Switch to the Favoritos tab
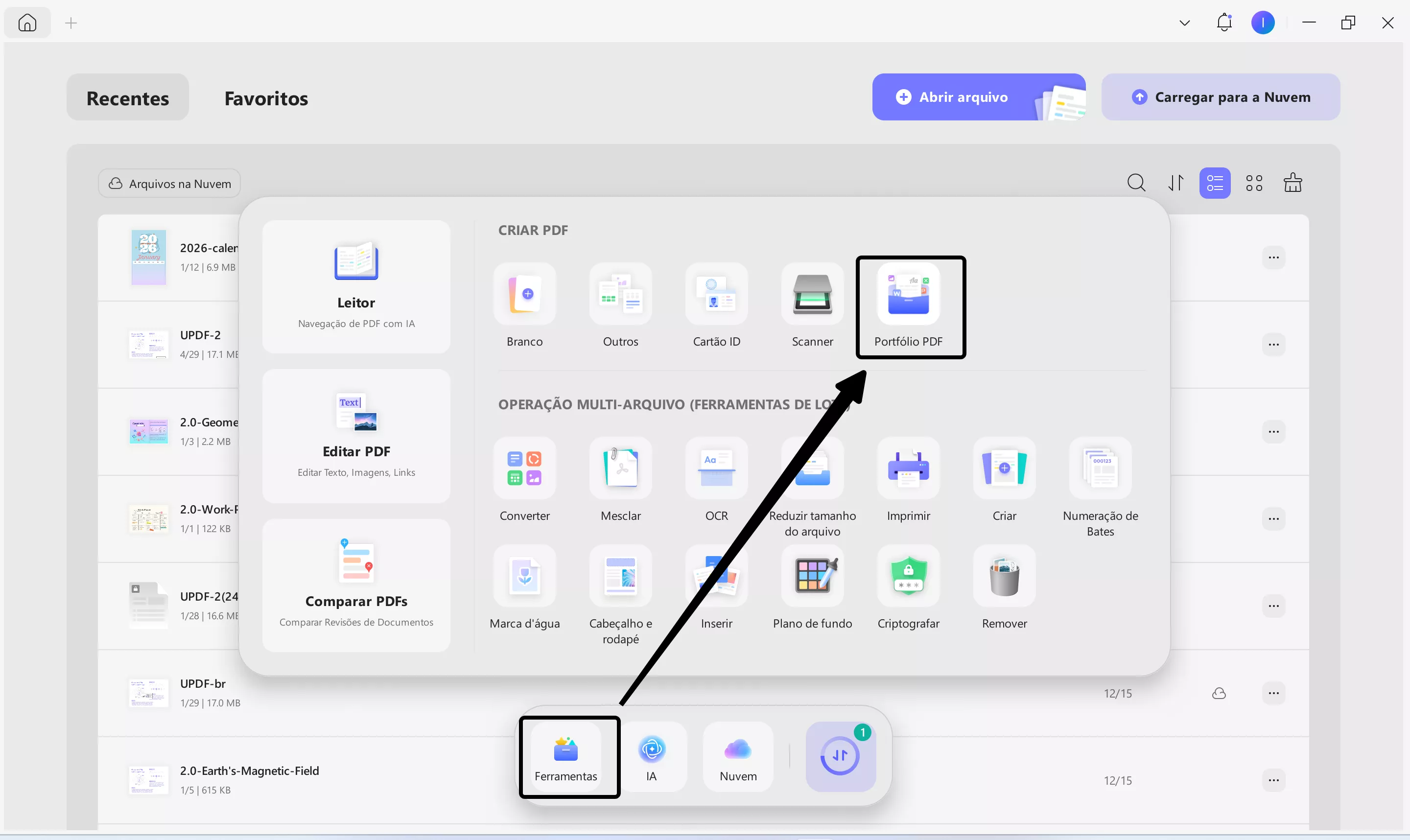 [x=265, y=97]
